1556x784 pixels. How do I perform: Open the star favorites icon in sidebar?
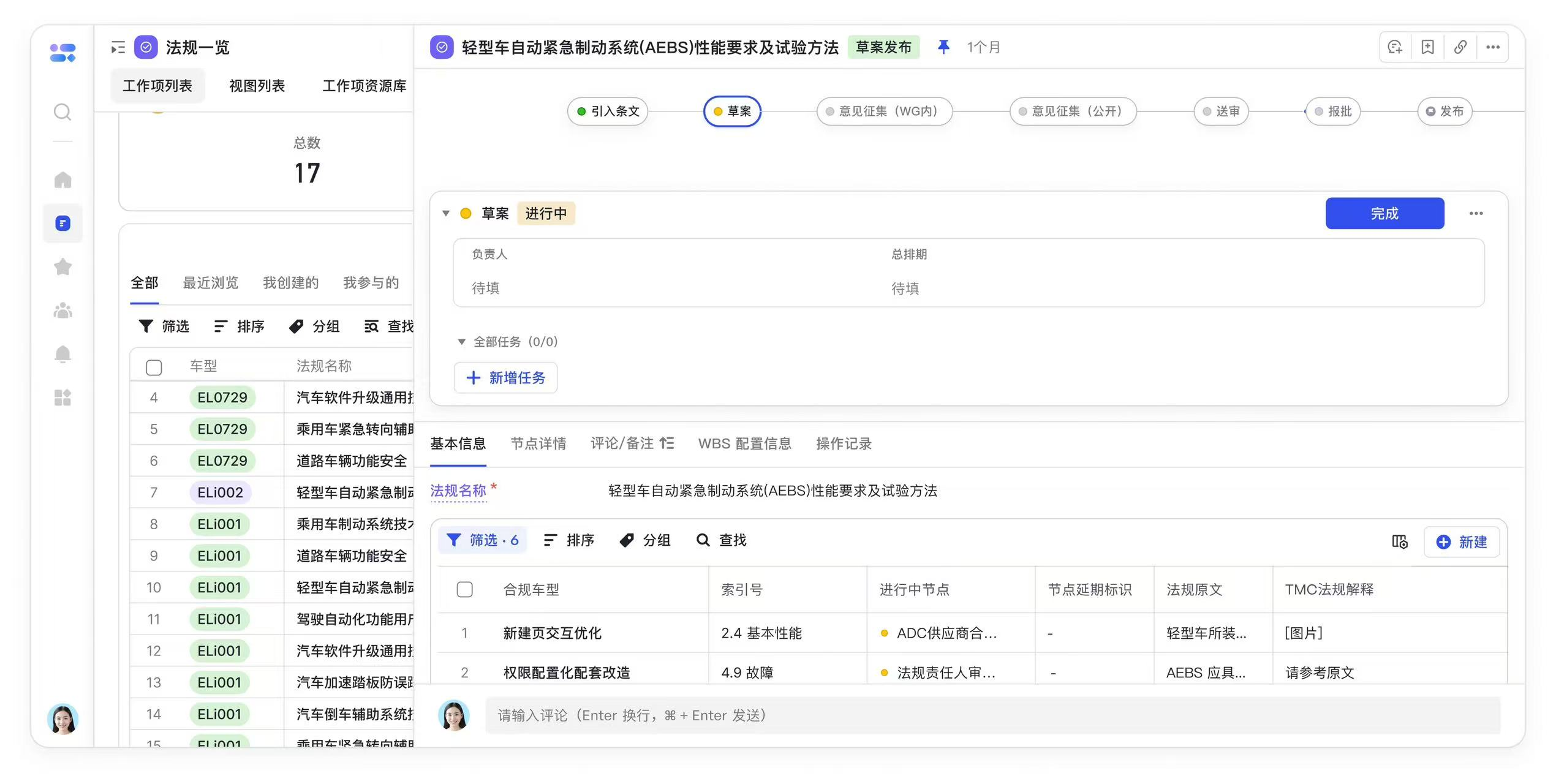click(62, 267)
